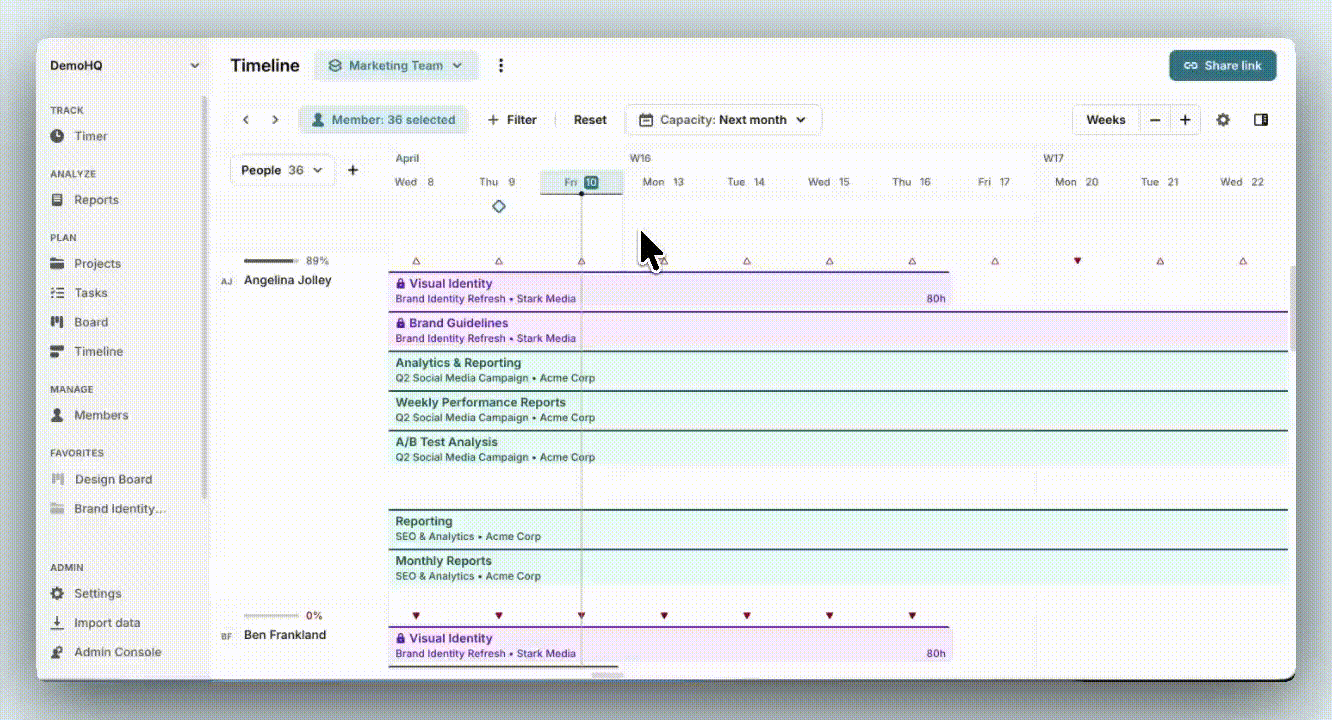Click Angelina Jolley's 89% capacity bar

pyautogui.click(x=271, y=261)
